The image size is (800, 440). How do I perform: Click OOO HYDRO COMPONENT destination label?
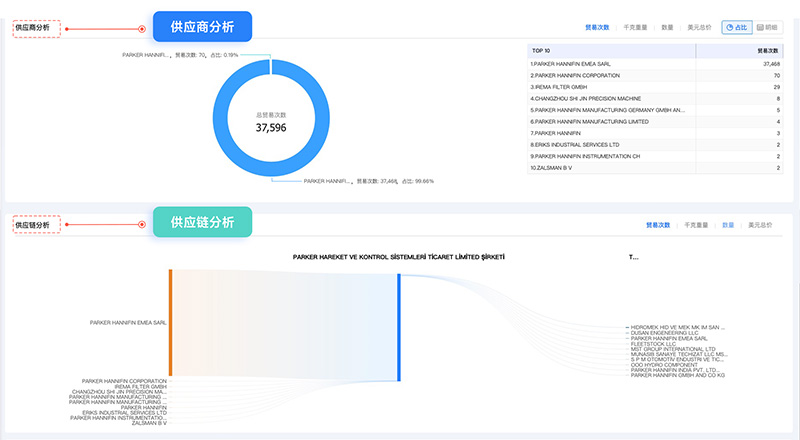point(664,365)
